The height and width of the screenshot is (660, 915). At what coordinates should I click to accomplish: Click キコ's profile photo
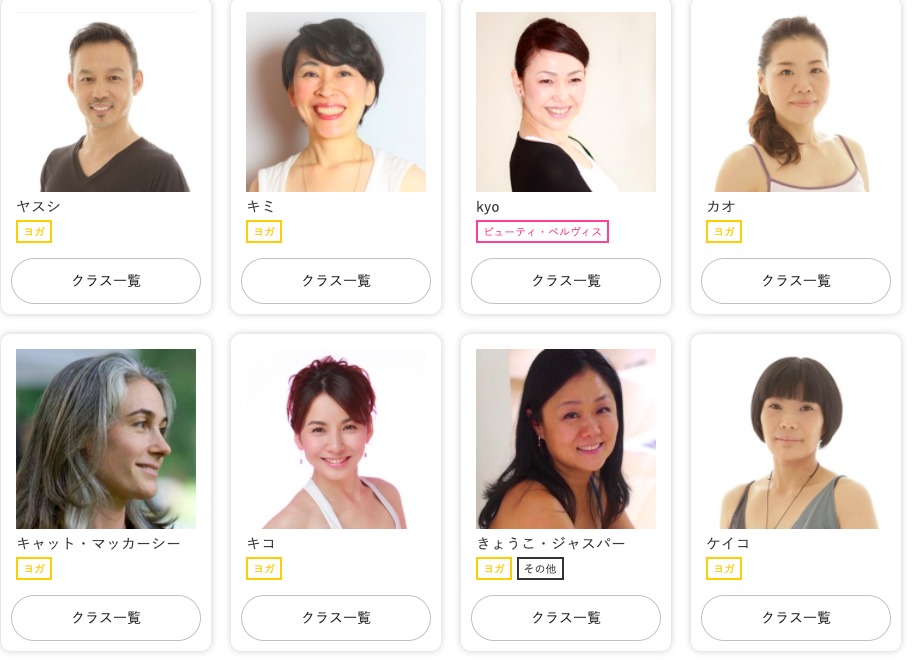click(x=336, y=439)
